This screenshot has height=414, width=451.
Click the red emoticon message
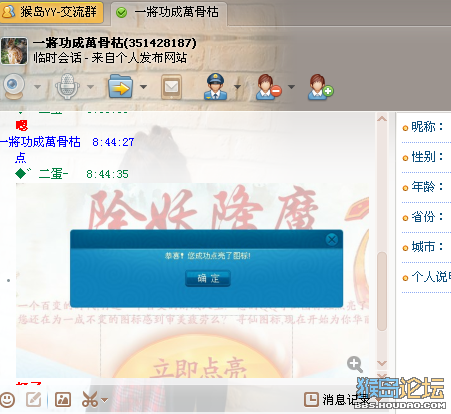22,126
